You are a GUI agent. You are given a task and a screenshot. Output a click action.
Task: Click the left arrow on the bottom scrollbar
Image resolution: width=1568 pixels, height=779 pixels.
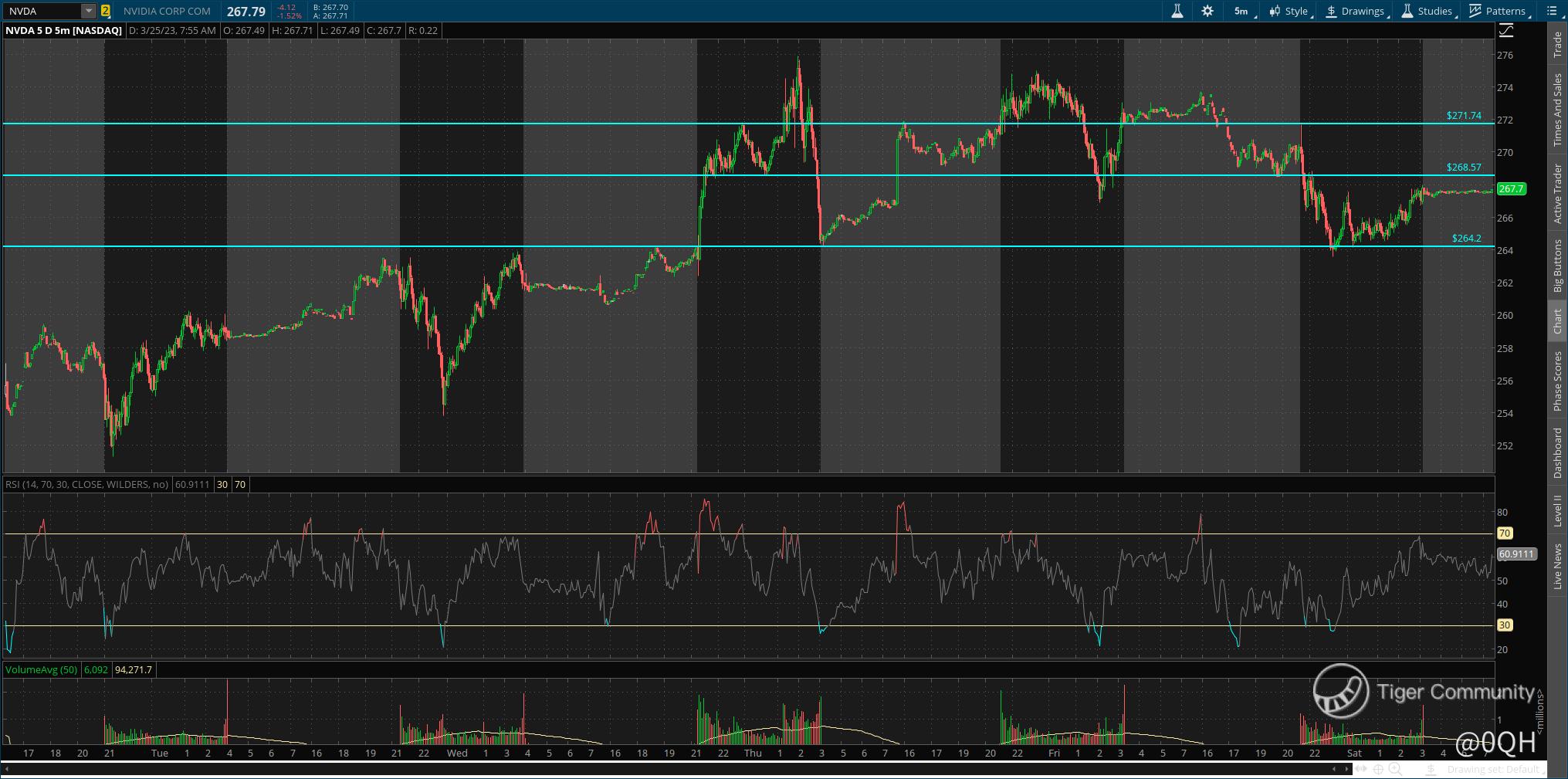click(1334, 769)
